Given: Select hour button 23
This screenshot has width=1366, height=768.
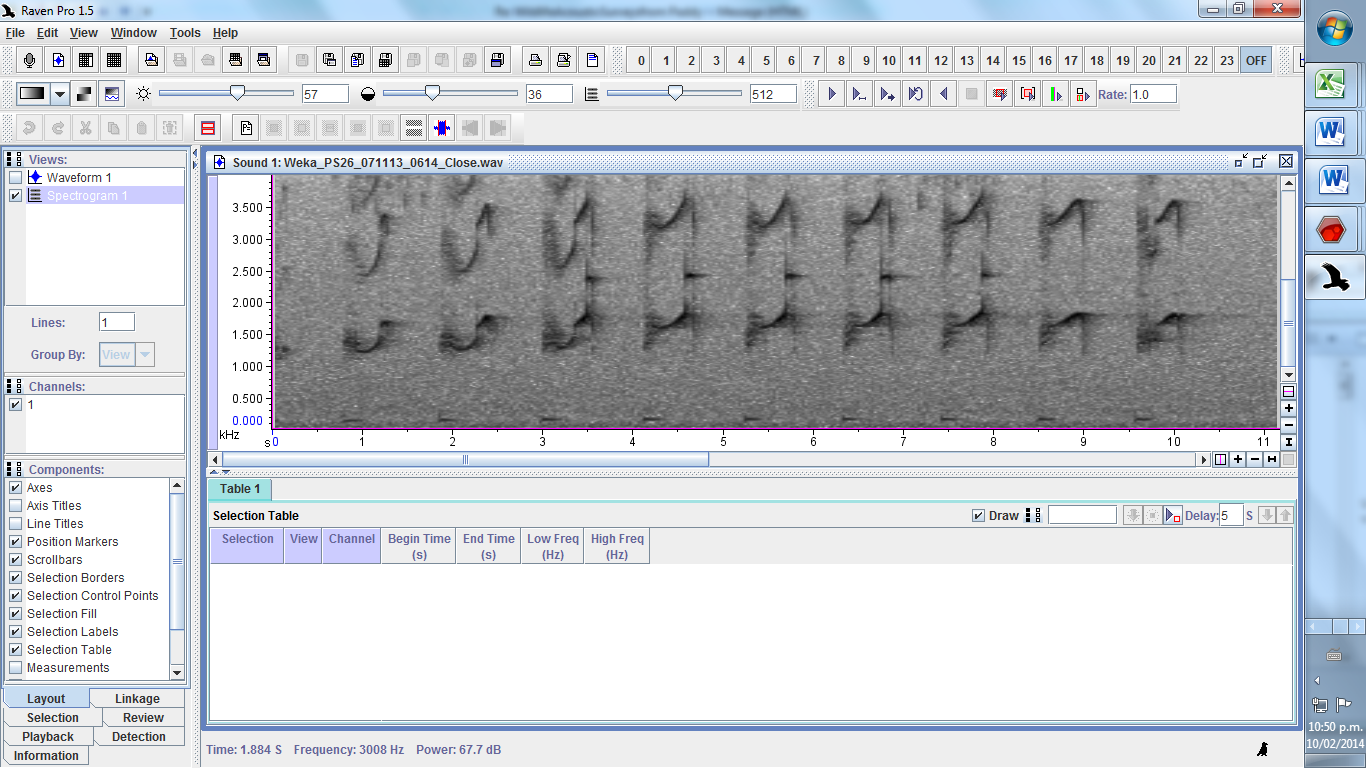Looking at the screenshot, I should click(1227, 60).
